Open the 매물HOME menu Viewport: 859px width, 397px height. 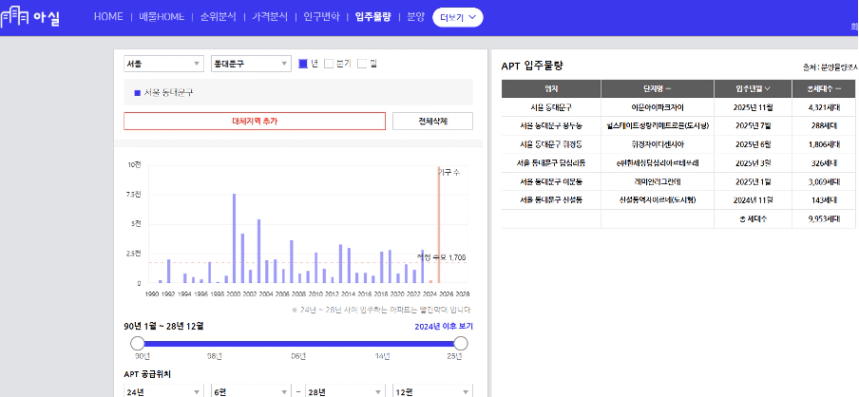pyautogui.click(x=162, y=17)
